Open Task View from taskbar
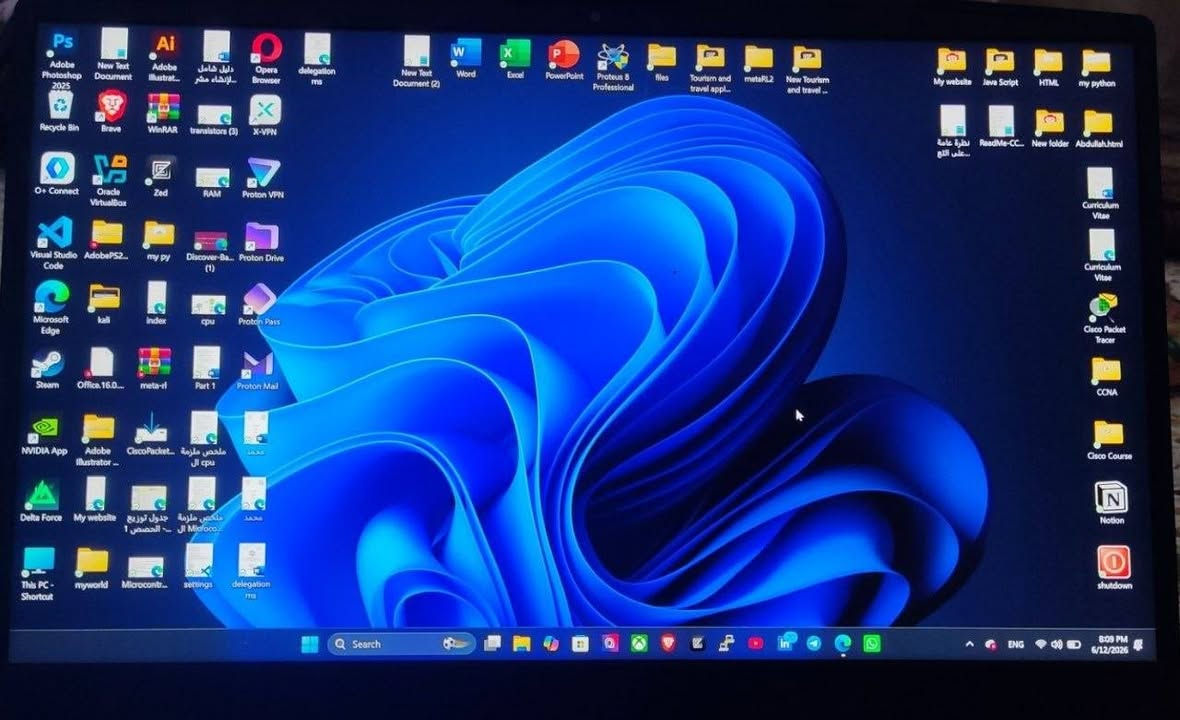The width and height of the screenshot is (1180, 720). [x=492, y=643]
